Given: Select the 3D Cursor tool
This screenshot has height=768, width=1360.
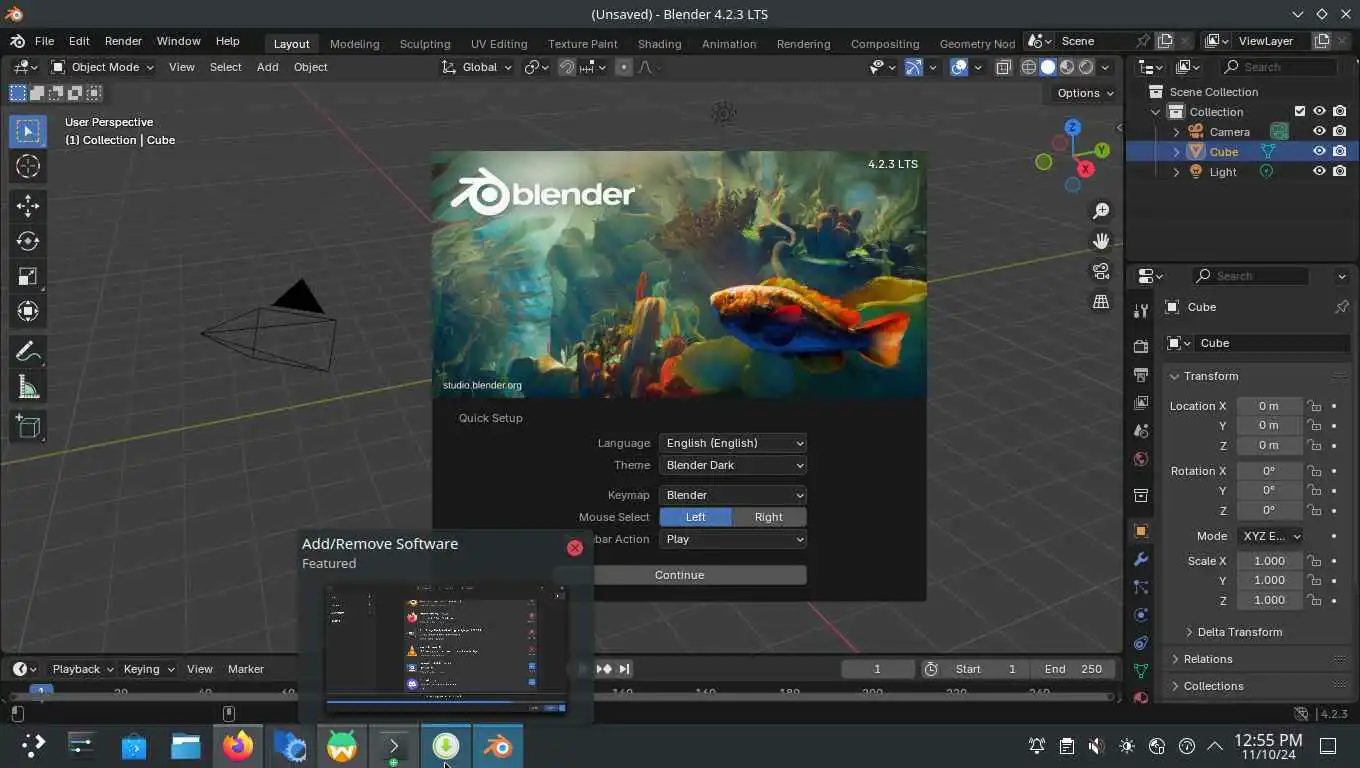Looking at the screenshot, I should 28,167.
